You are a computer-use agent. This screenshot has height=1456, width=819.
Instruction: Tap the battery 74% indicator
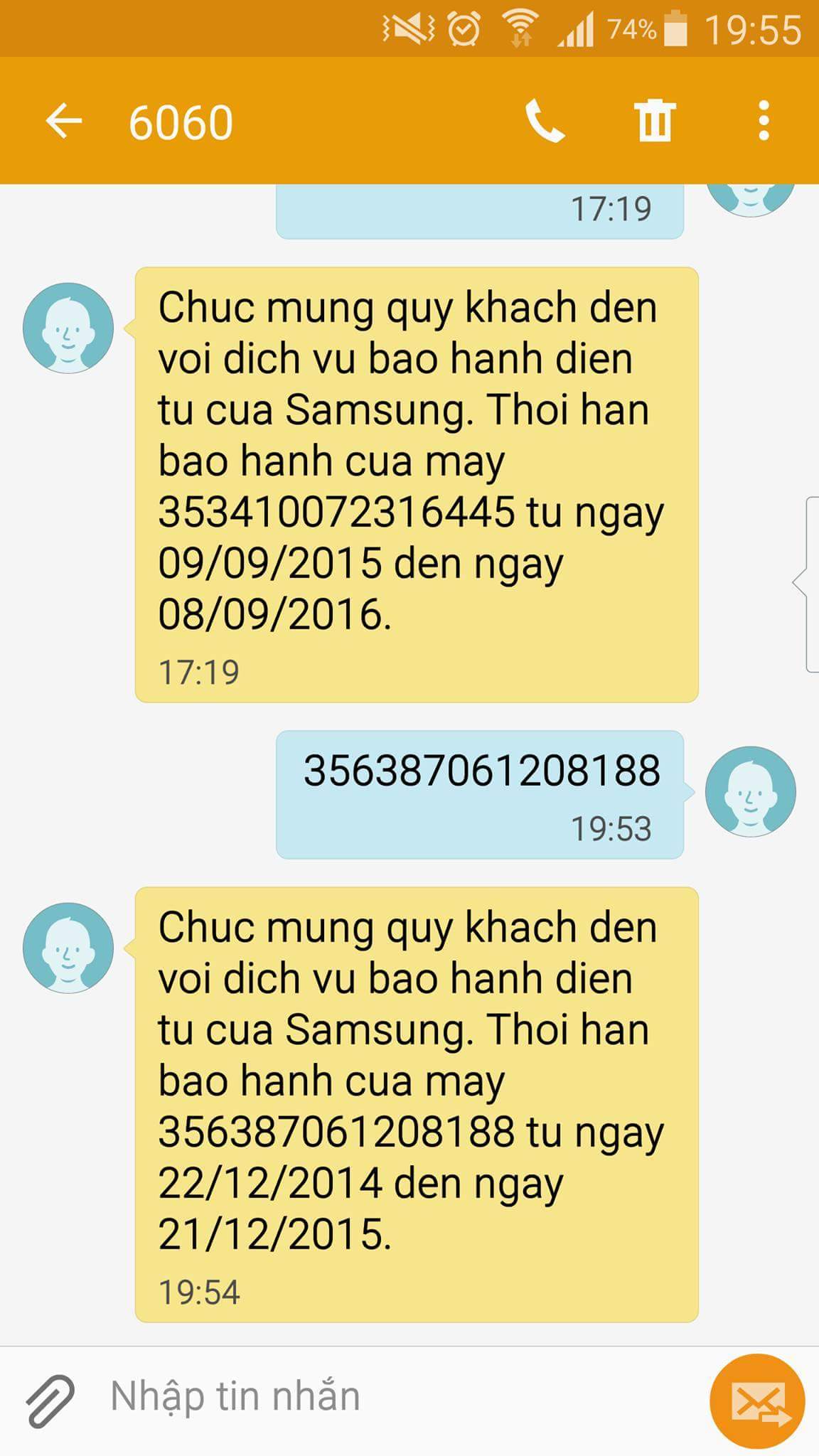(648, 29)
